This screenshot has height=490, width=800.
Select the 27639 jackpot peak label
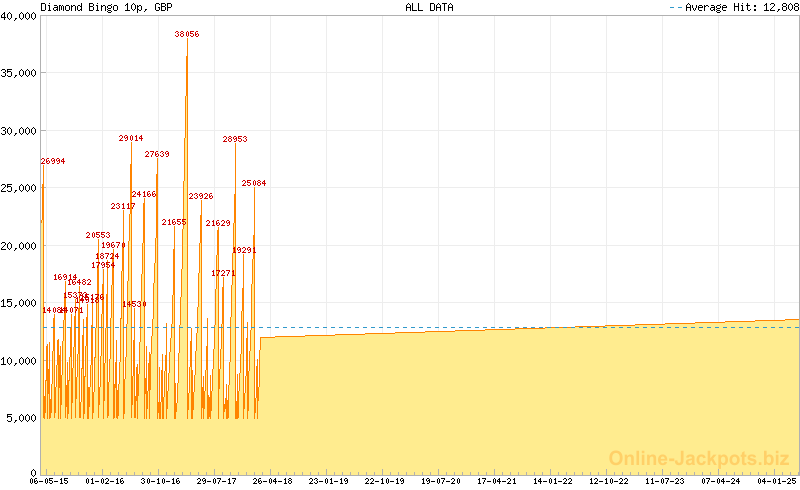(x=157, y=154)
